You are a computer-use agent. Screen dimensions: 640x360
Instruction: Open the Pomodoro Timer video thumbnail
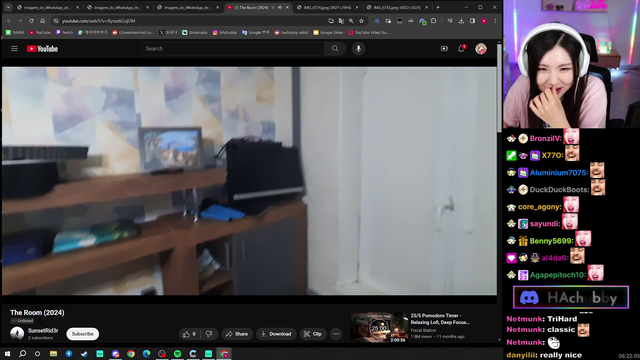[x=379, y=327]
